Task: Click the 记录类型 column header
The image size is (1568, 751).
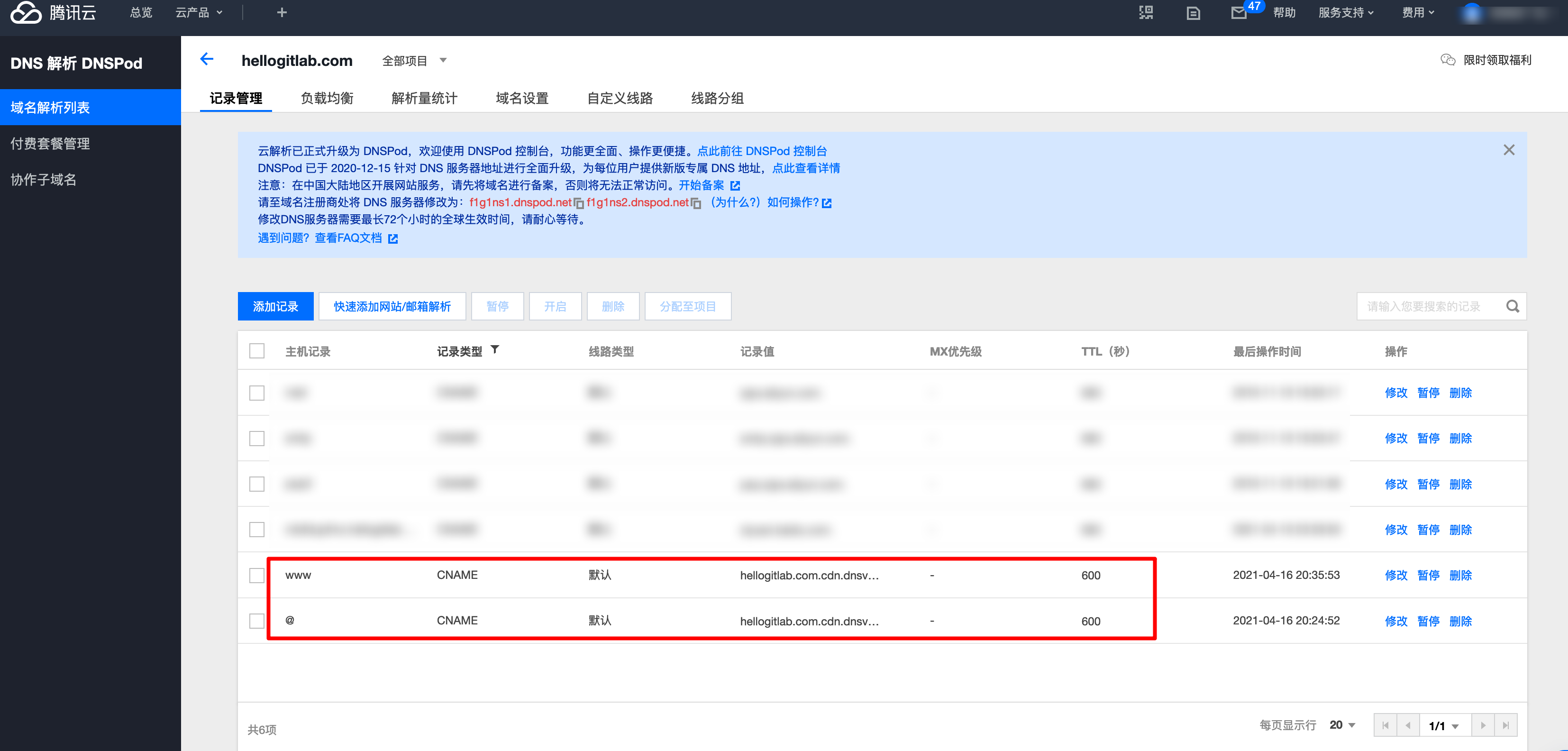Action: tap(460, 351)
